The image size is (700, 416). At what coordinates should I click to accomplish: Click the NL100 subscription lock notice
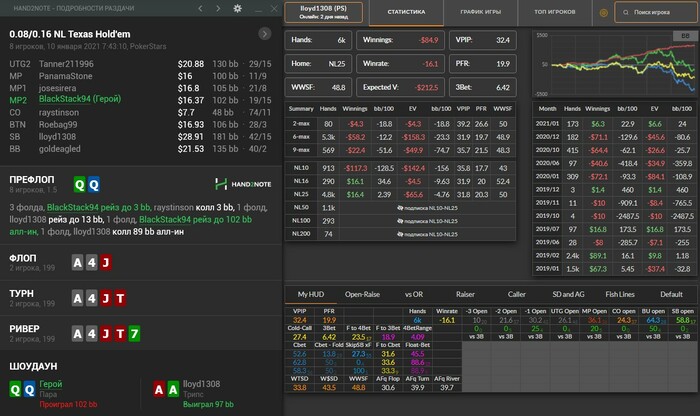click(427, 221)
